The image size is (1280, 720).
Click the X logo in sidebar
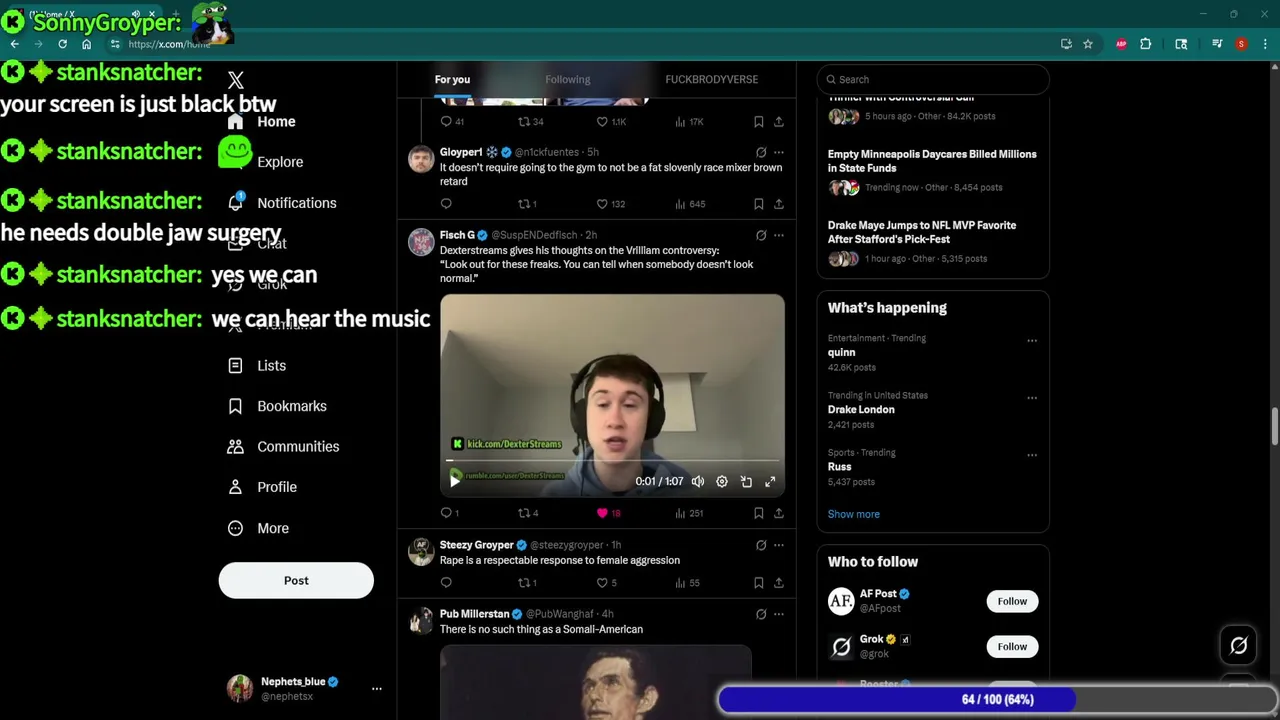(235, 80)
